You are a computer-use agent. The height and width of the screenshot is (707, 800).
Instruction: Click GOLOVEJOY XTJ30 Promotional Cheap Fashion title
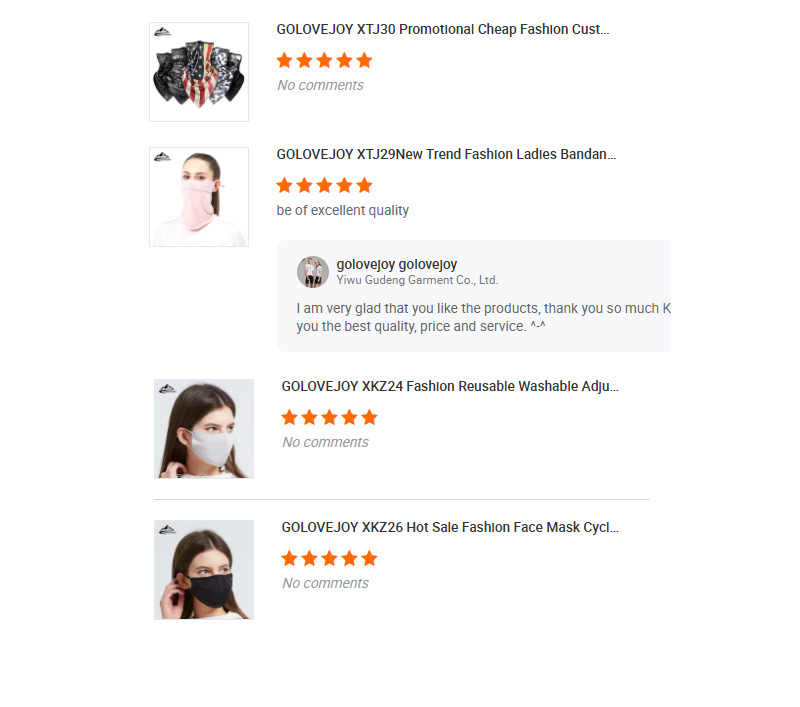(x=443, y=30)
